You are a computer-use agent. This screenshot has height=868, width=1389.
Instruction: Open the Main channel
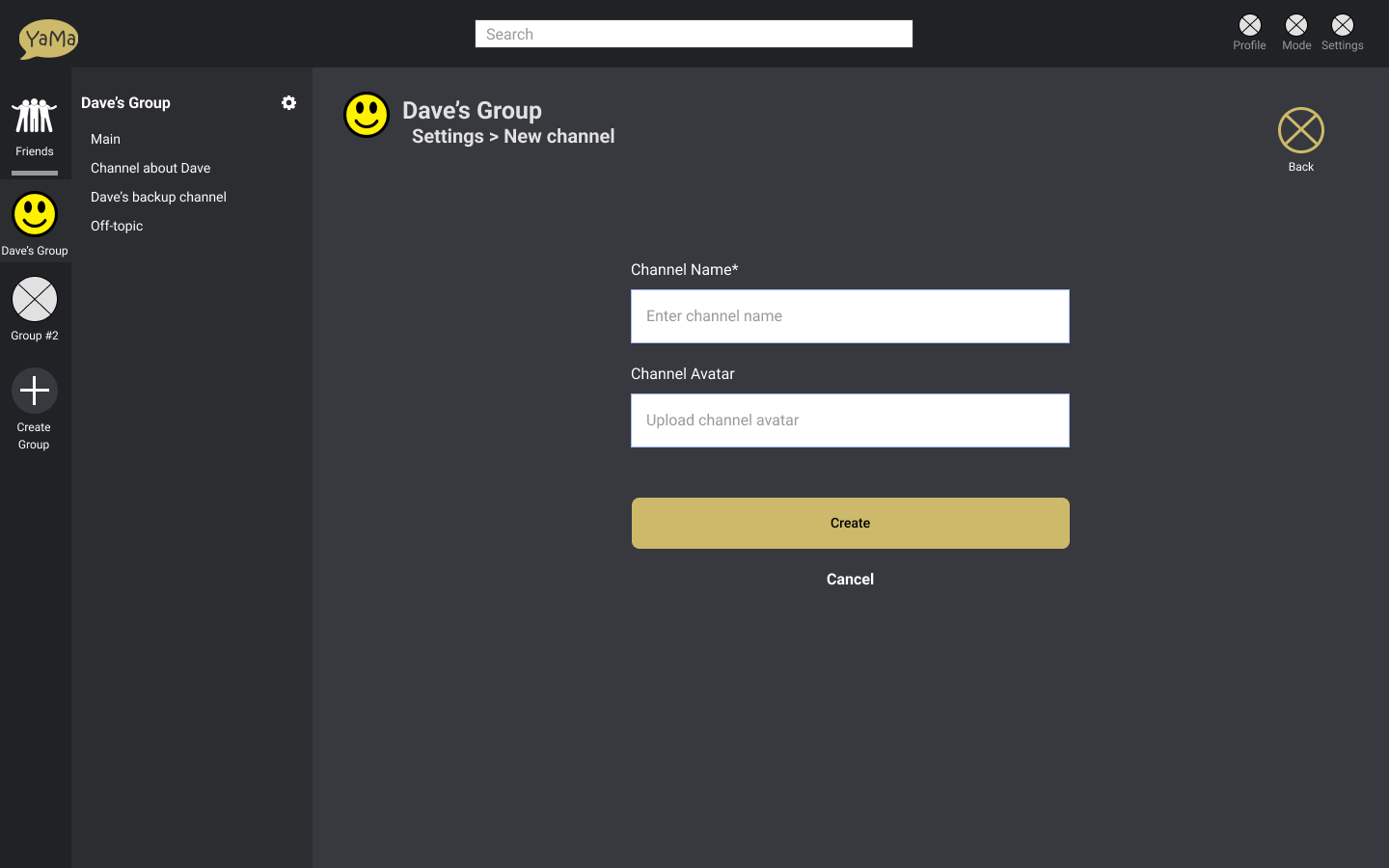click(106, 139)
